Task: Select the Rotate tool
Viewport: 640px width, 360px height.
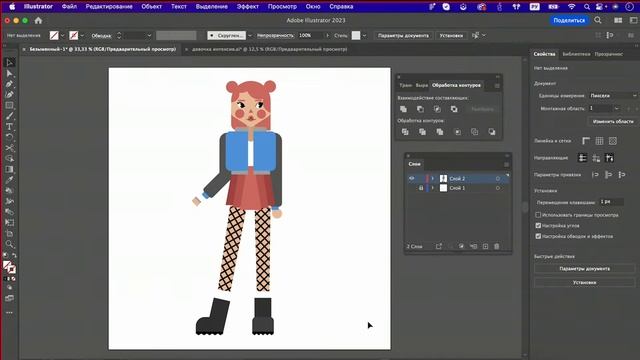Action: tap(10, 137)
